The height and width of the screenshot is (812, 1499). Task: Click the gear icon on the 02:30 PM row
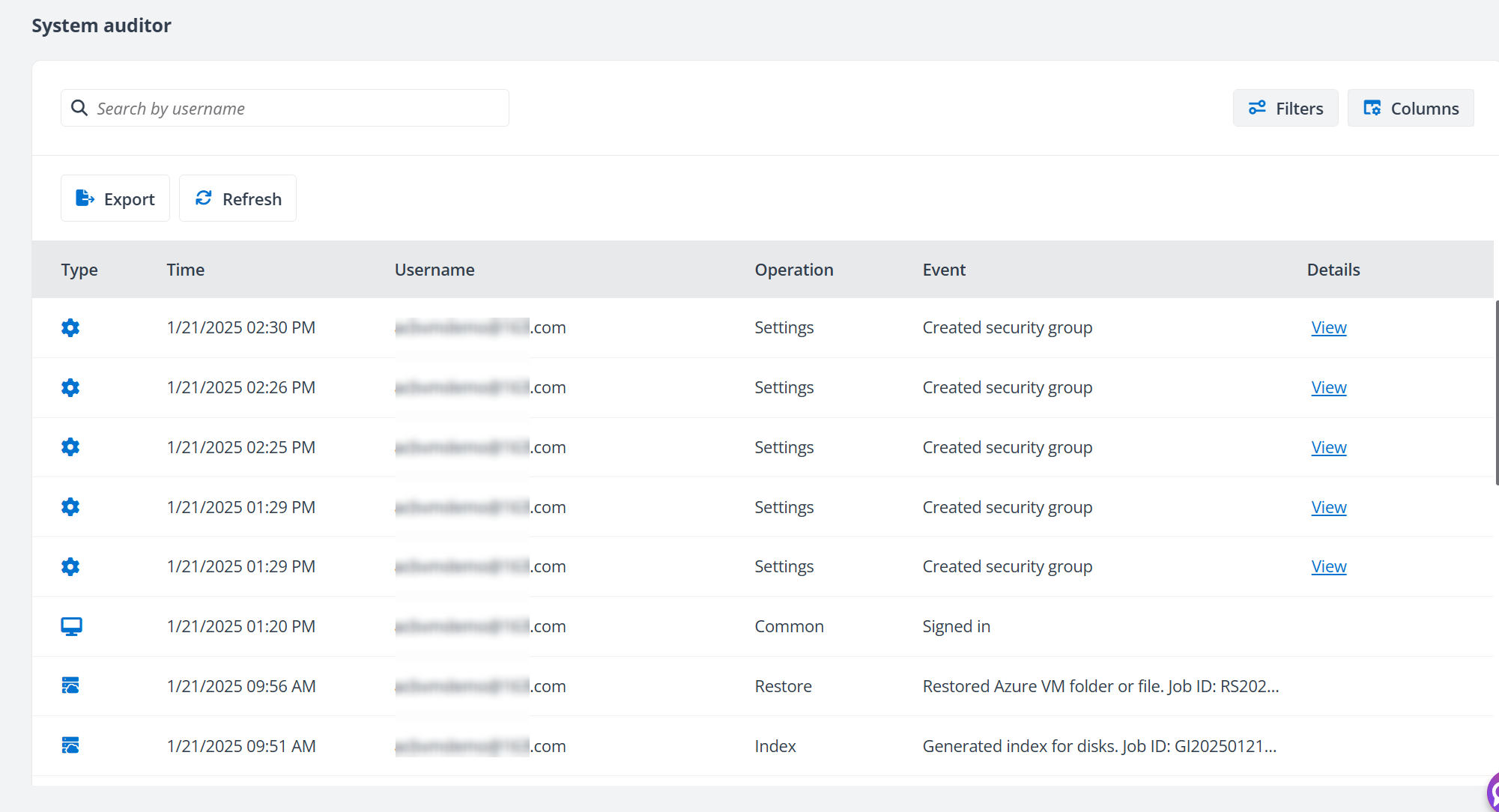click(x=70, y=328)
